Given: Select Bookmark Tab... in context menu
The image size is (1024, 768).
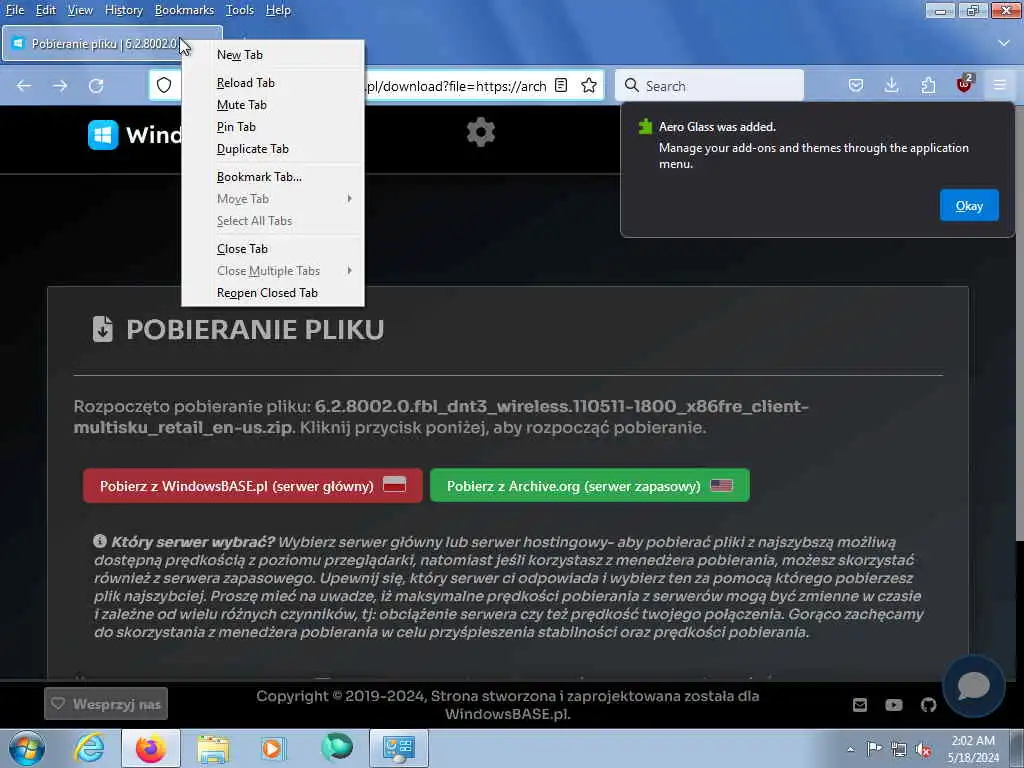Looking at the screenshot, I should click(273, 177).
